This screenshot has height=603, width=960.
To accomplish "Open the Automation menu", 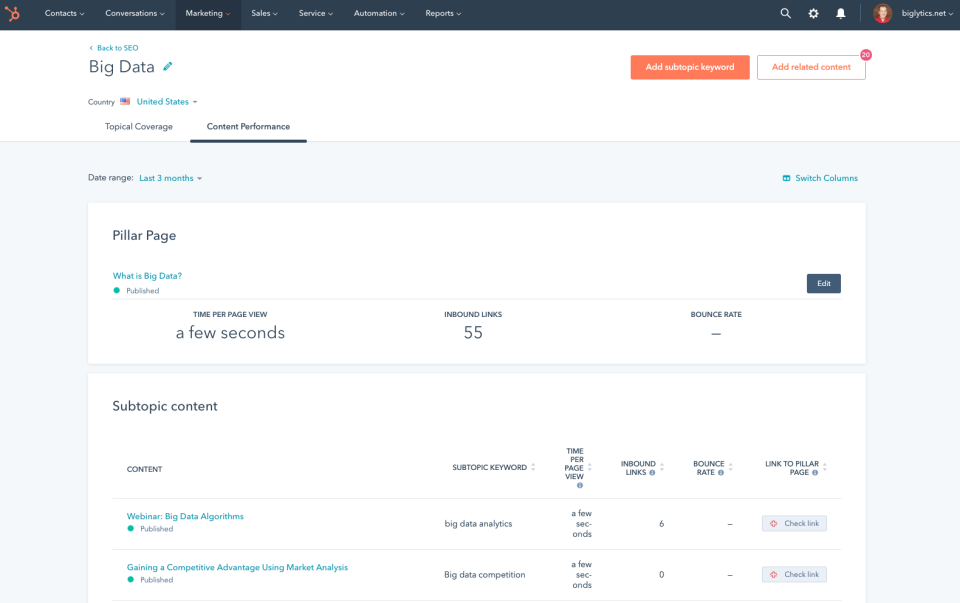I will pos(378,13).
